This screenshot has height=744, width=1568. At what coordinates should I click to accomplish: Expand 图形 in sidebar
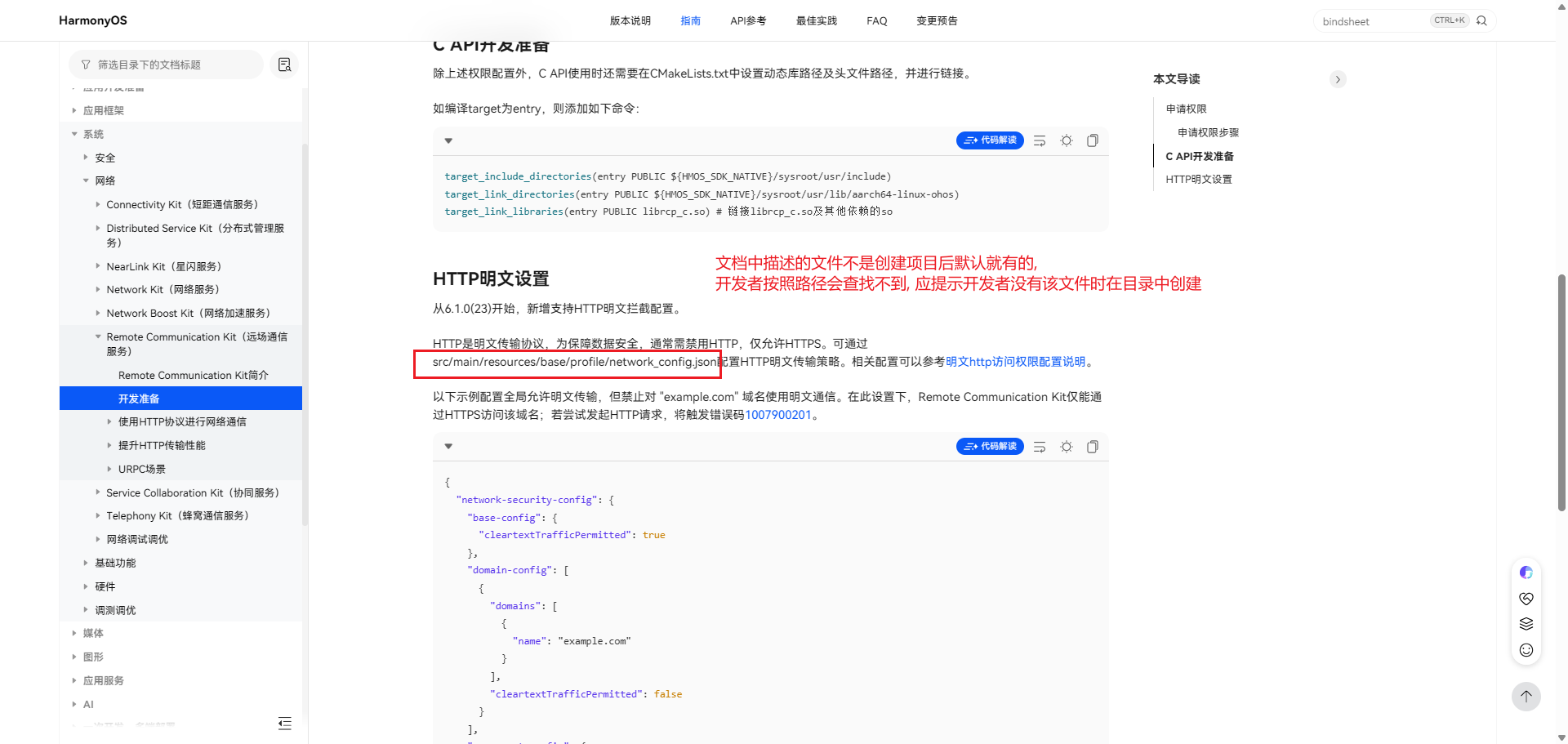click(x=74, y=657)
